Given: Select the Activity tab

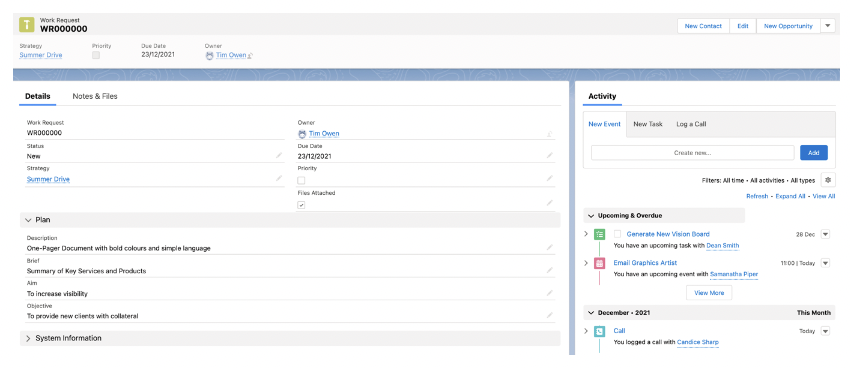Looking at the screenshot, I should click(x=602, y=96).
